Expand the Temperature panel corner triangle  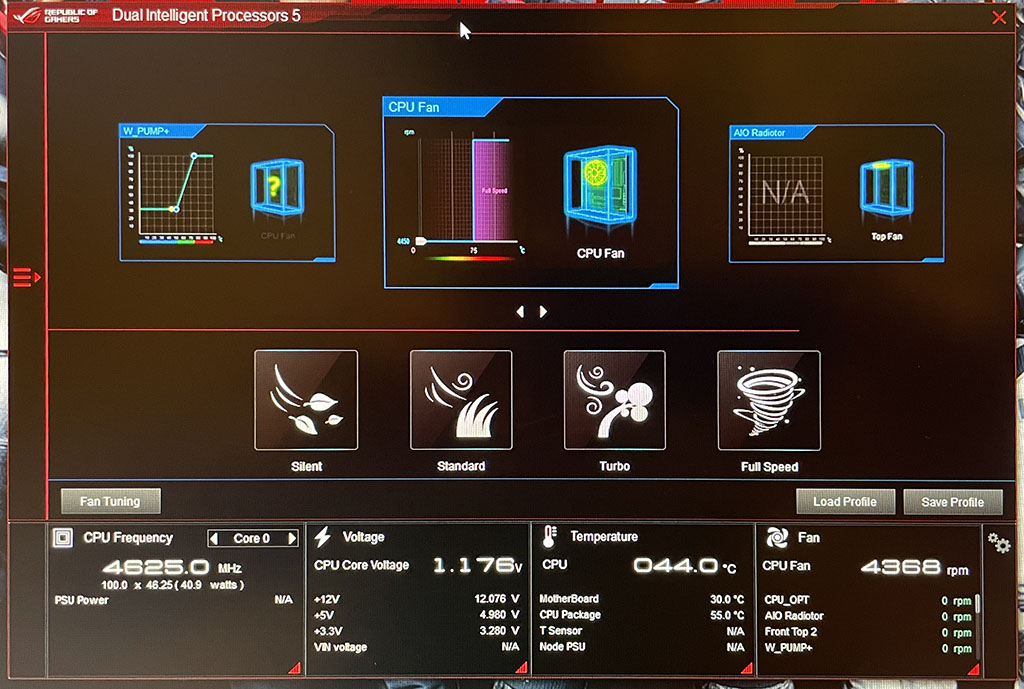pyautogui.click(x=747, y=667)
